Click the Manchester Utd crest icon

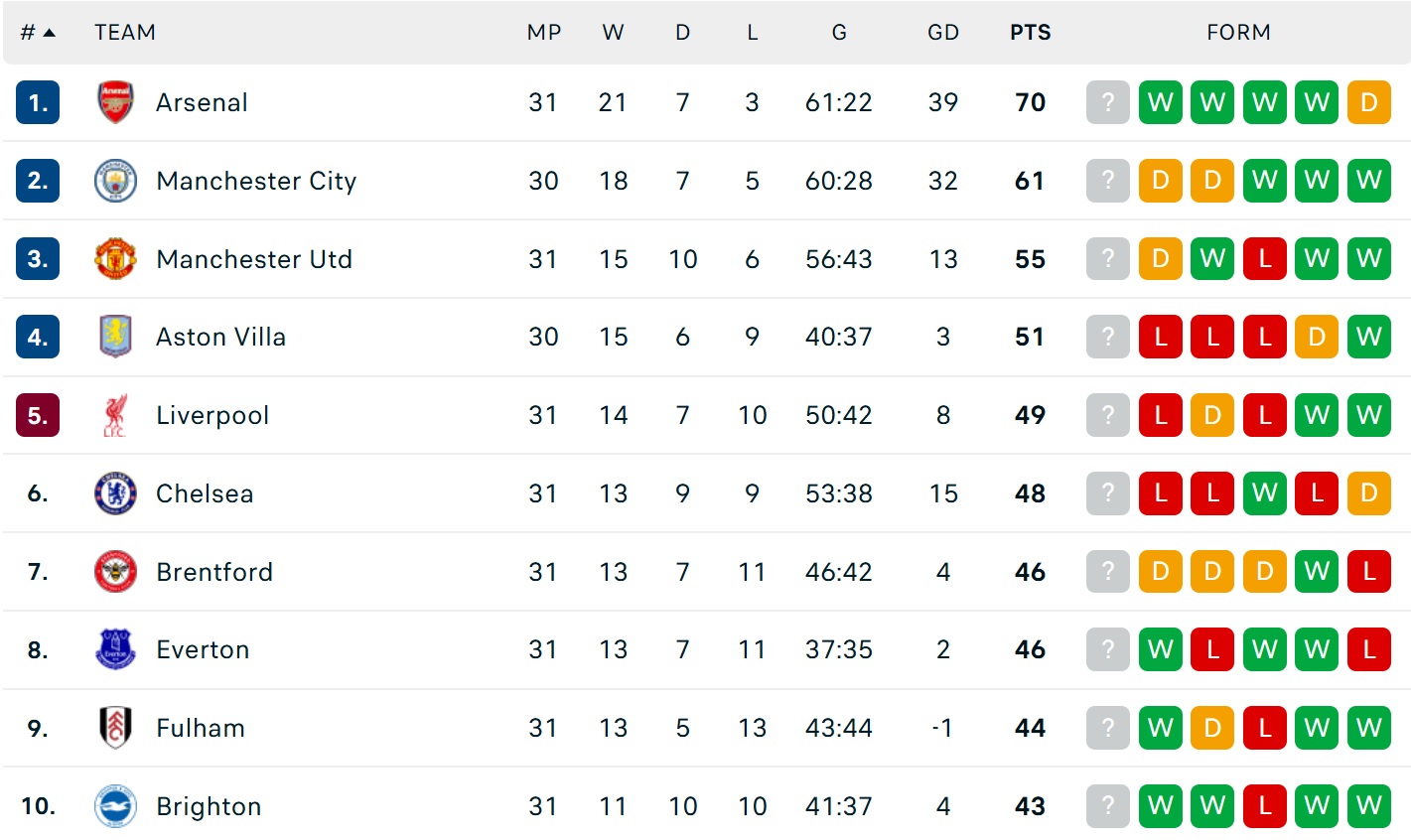coord(115,259)
